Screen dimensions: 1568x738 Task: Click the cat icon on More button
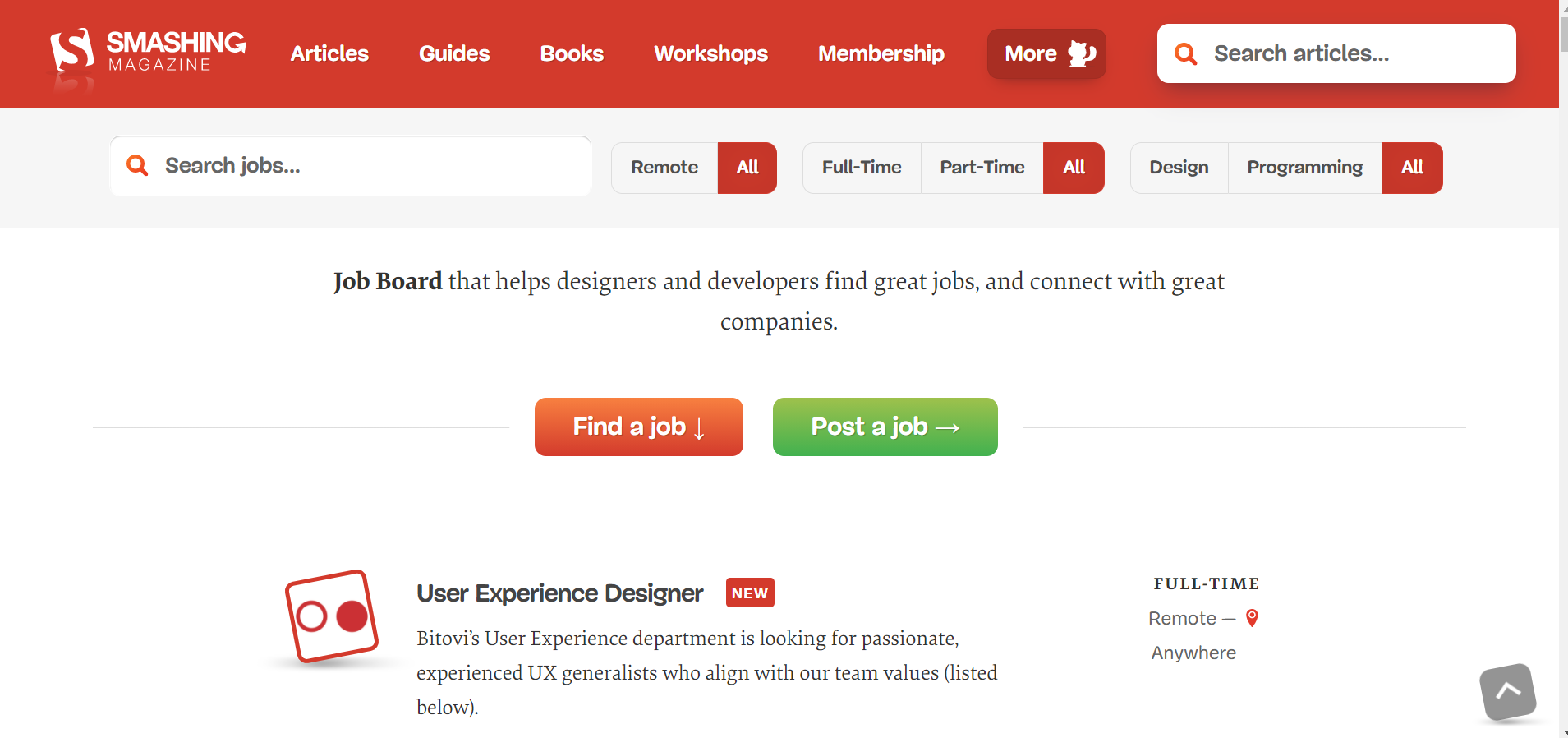tap(1082, 53)
